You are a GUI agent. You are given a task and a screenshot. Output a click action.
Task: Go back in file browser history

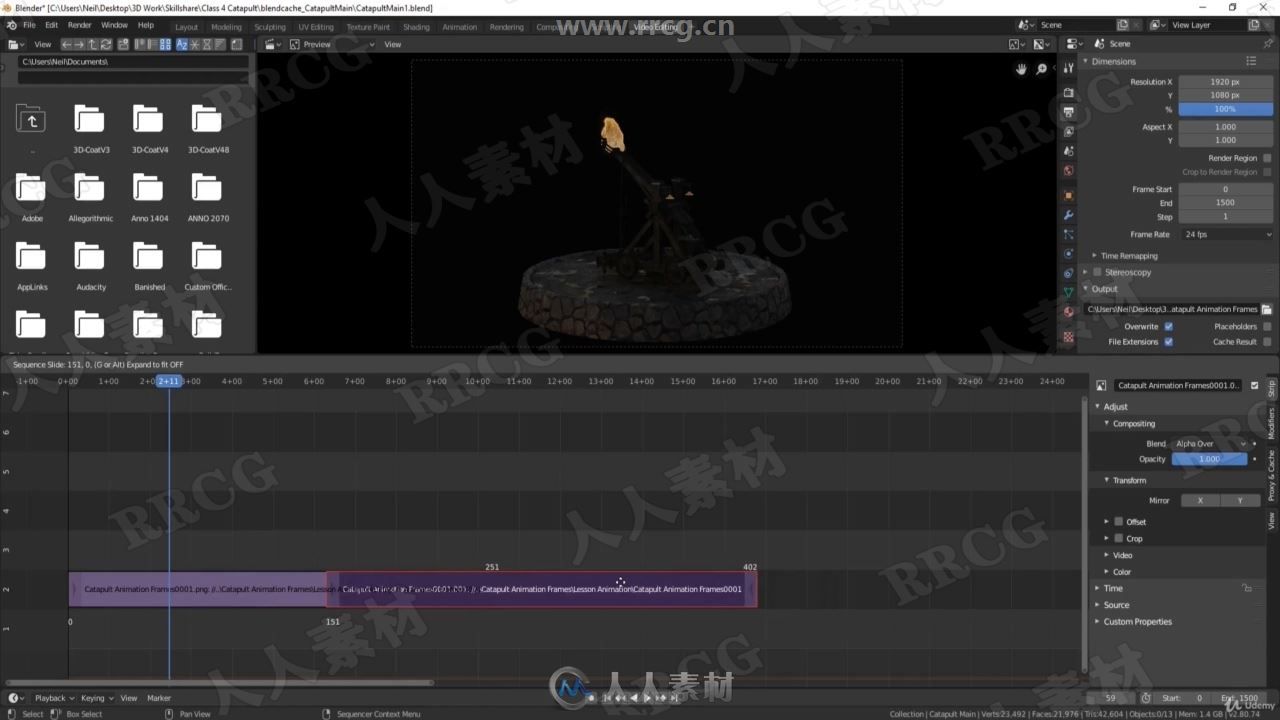(x=66, y=44)
